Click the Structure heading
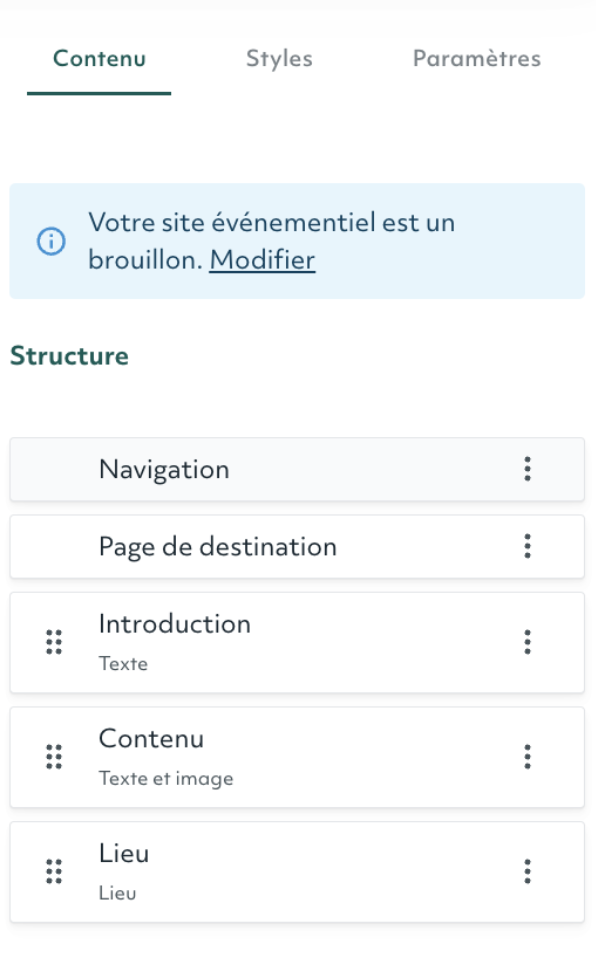 [69, 356]
